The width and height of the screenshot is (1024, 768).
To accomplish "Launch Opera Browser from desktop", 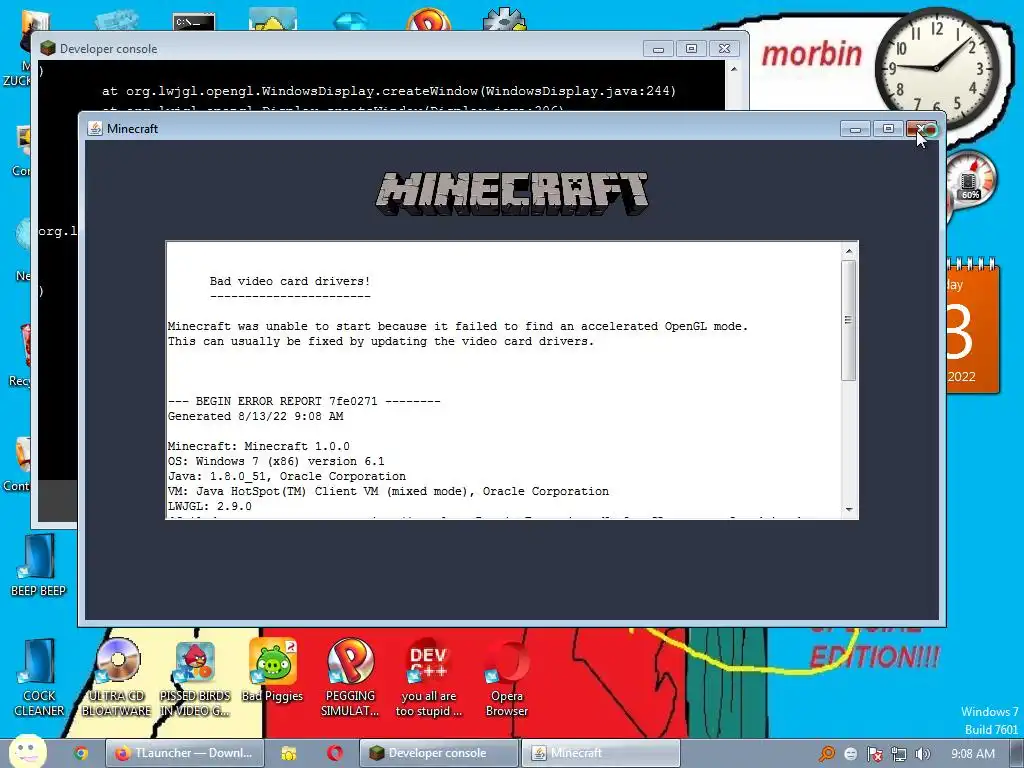I will tap(507, 677).
